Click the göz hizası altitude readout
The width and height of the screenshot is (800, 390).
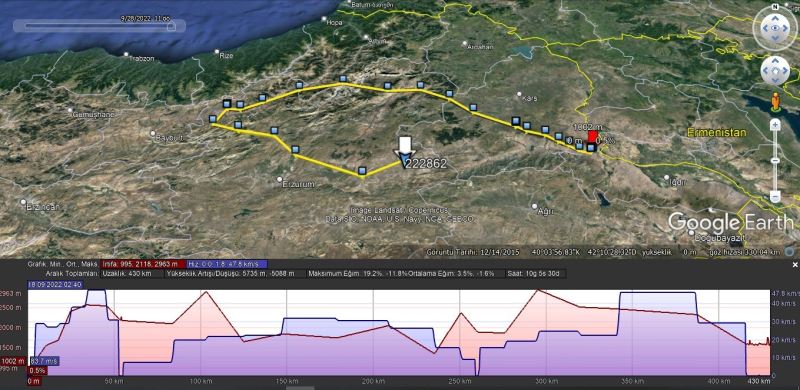tap(745, 252)
